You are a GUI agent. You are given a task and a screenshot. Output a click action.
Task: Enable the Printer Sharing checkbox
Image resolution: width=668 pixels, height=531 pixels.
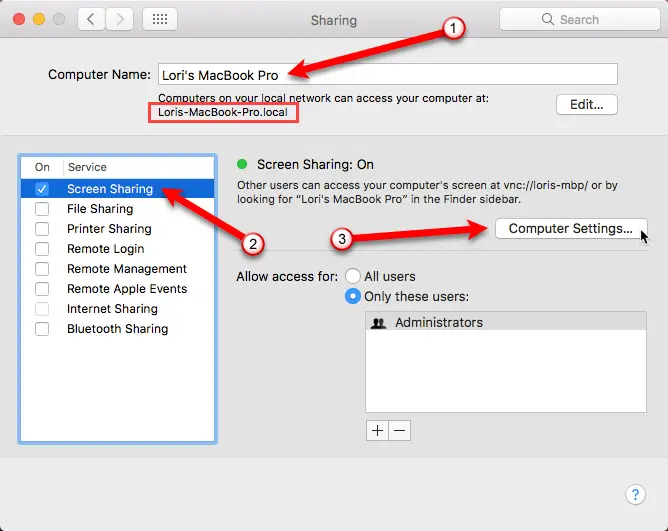click(42, 229)
